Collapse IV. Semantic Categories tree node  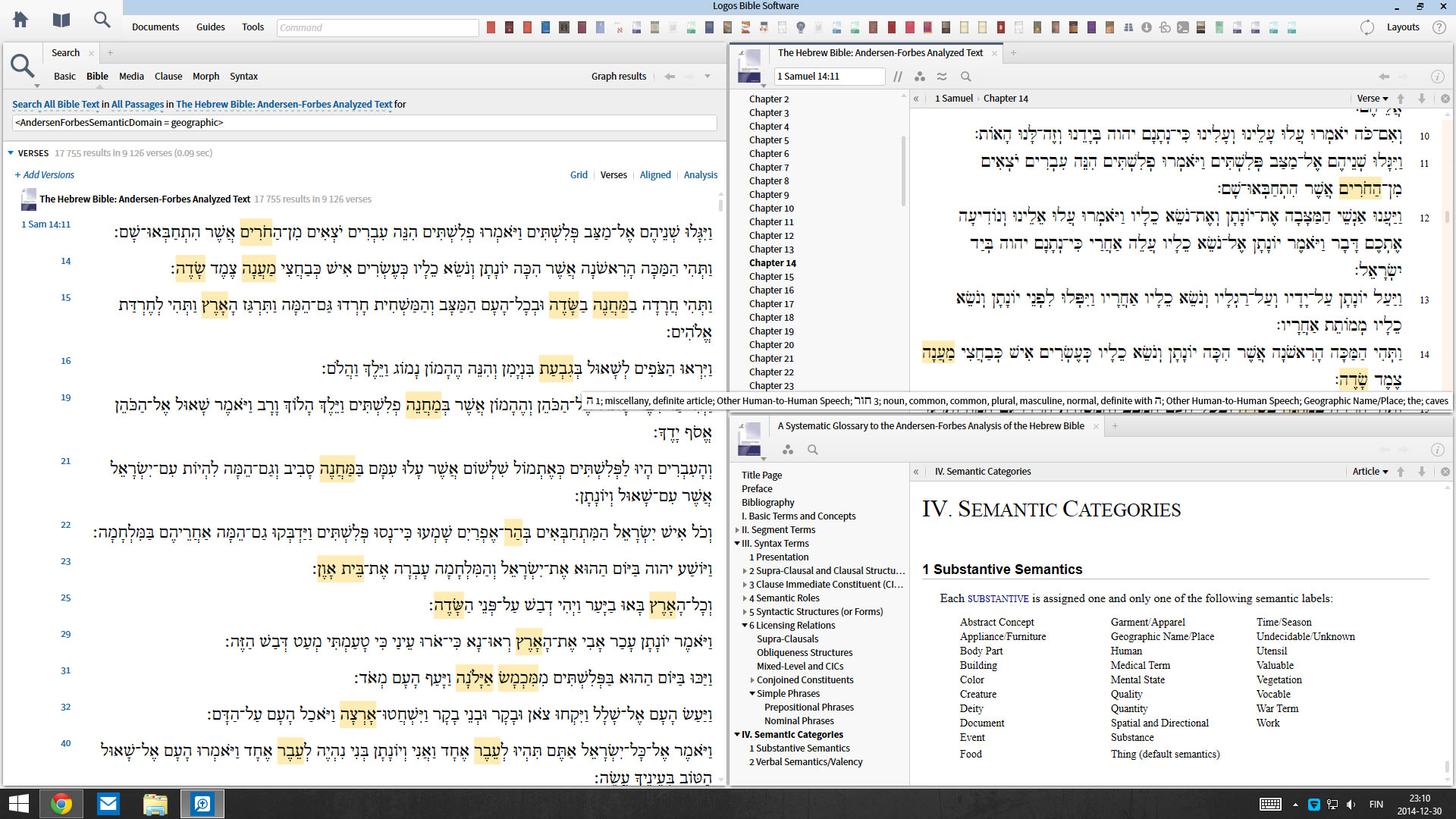pos(737,735)
